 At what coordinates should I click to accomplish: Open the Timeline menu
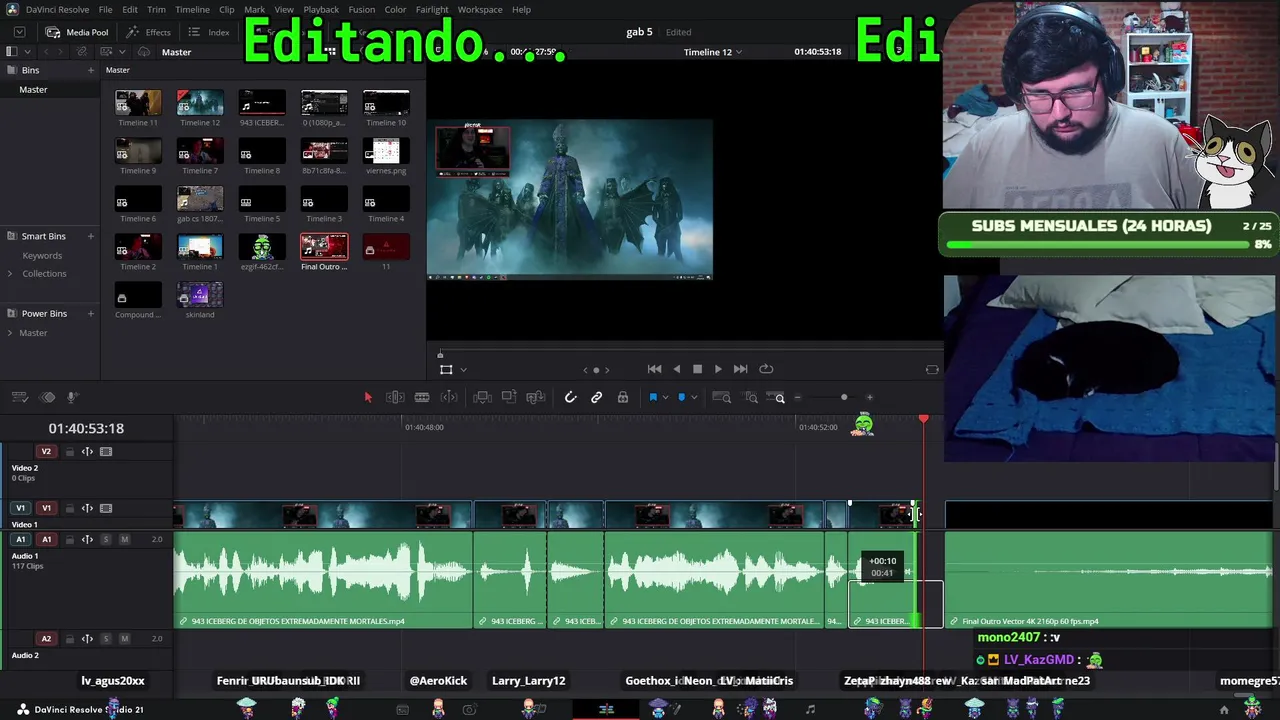pos(192,9)
